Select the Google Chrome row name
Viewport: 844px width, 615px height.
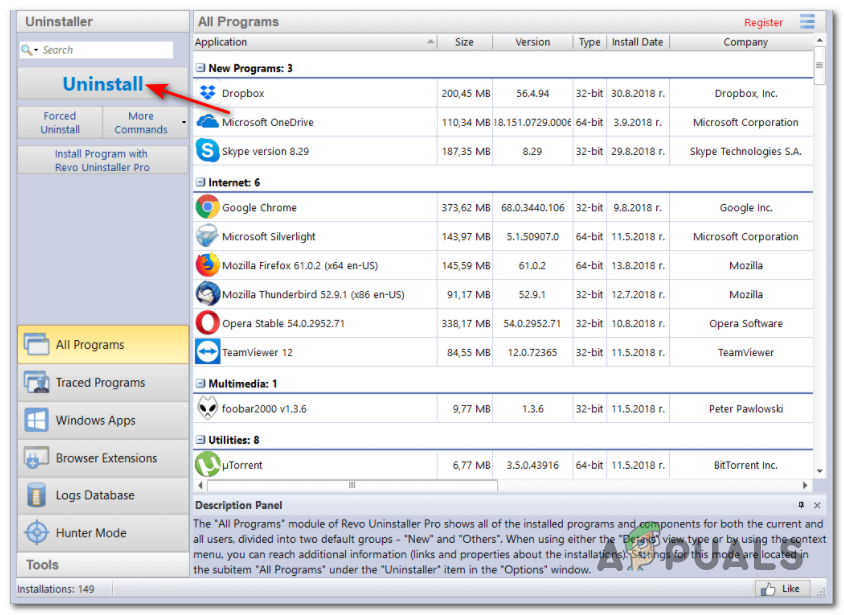[x=259, y=208]
